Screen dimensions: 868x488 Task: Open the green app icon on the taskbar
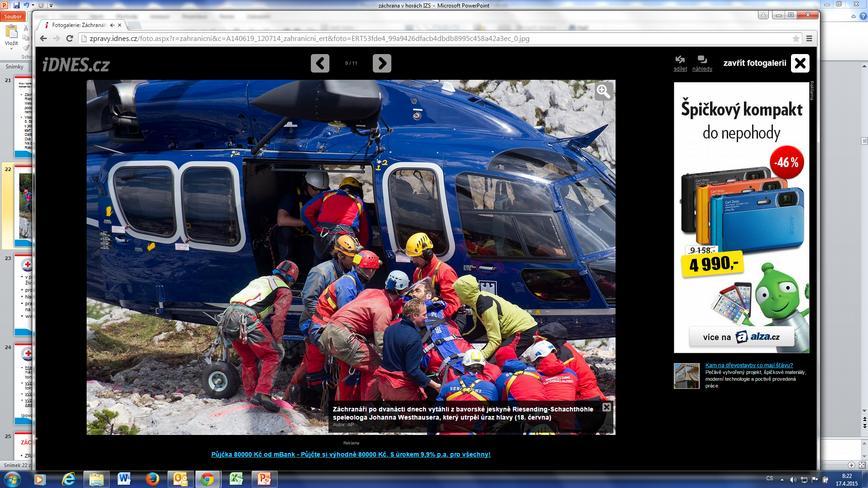pos(236,479)
